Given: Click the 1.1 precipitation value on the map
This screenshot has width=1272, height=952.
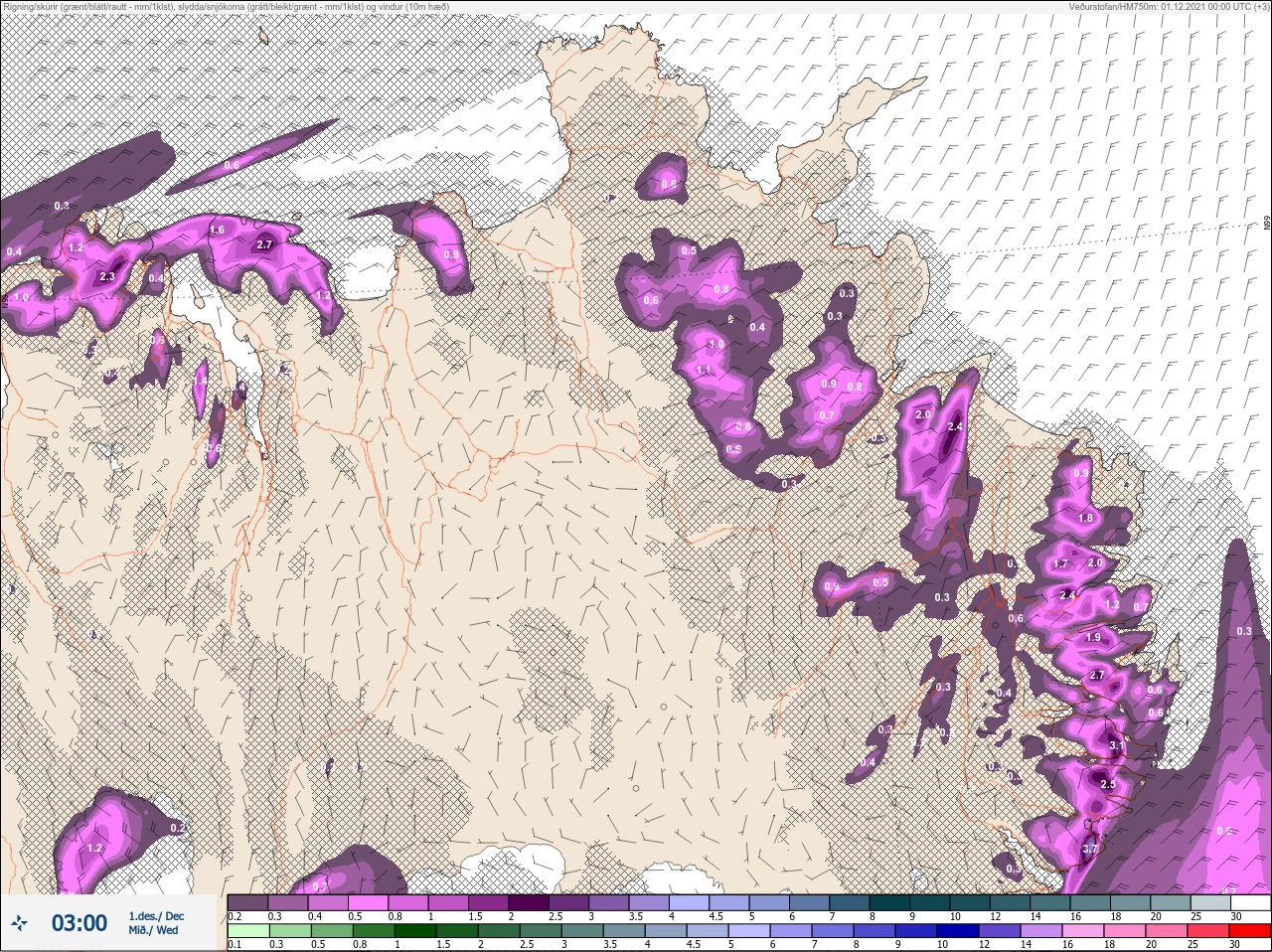Looking at the screenshot, I should [x=705, y=370].
